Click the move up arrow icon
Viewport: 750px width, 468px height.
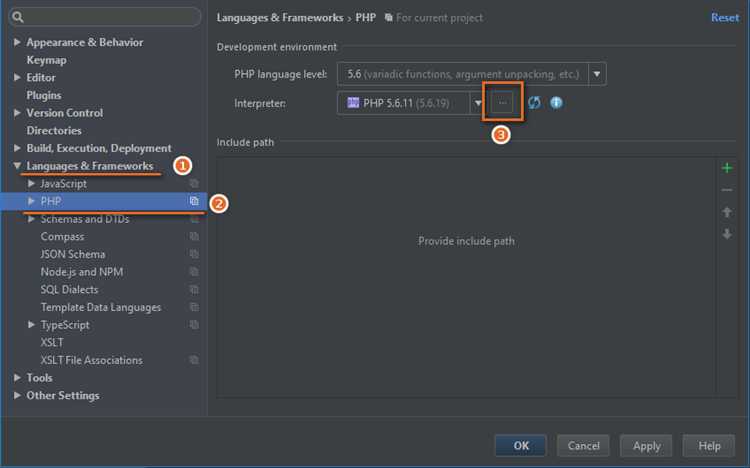click(x=727, y=212)
